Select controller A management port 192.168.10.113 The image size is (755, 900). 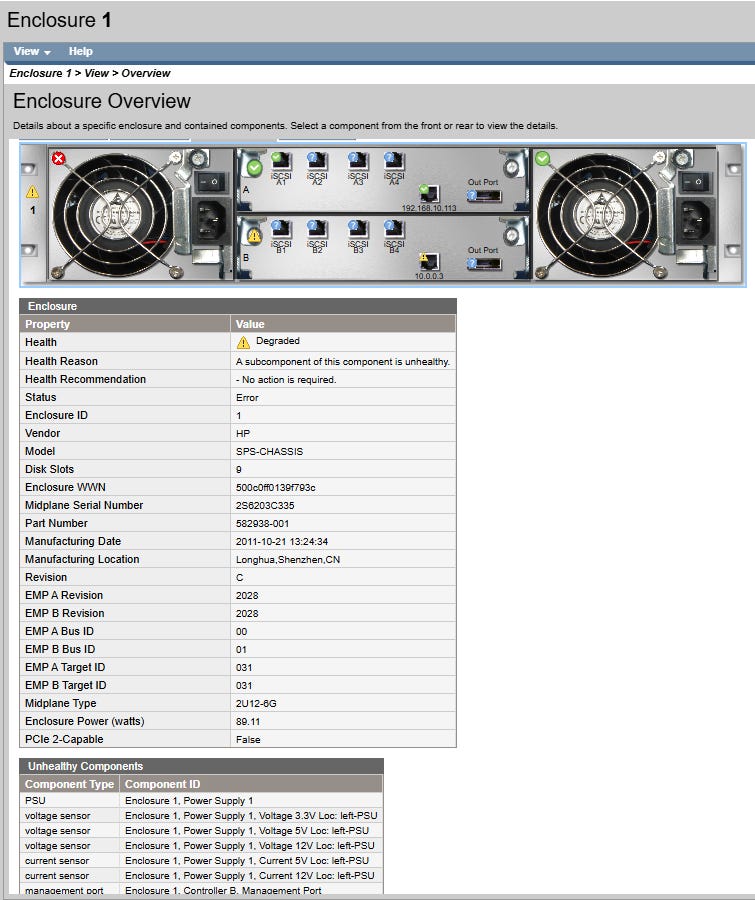pyautogui.click(x=429, y=193)
